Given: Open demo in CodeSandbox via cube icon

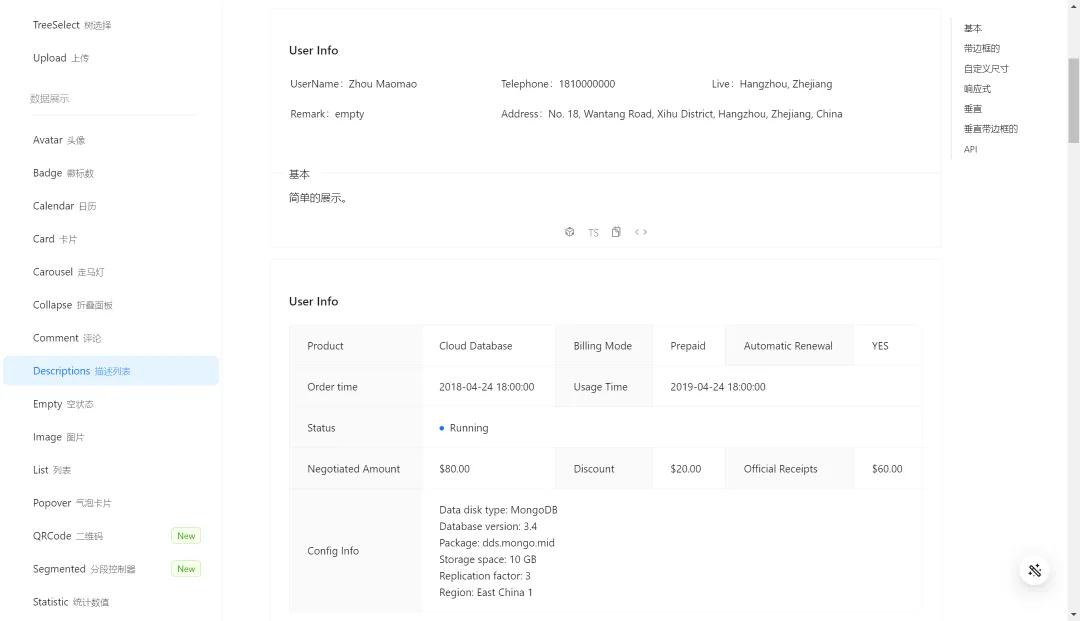Looking at the screenshot, I should coord(570,232).
